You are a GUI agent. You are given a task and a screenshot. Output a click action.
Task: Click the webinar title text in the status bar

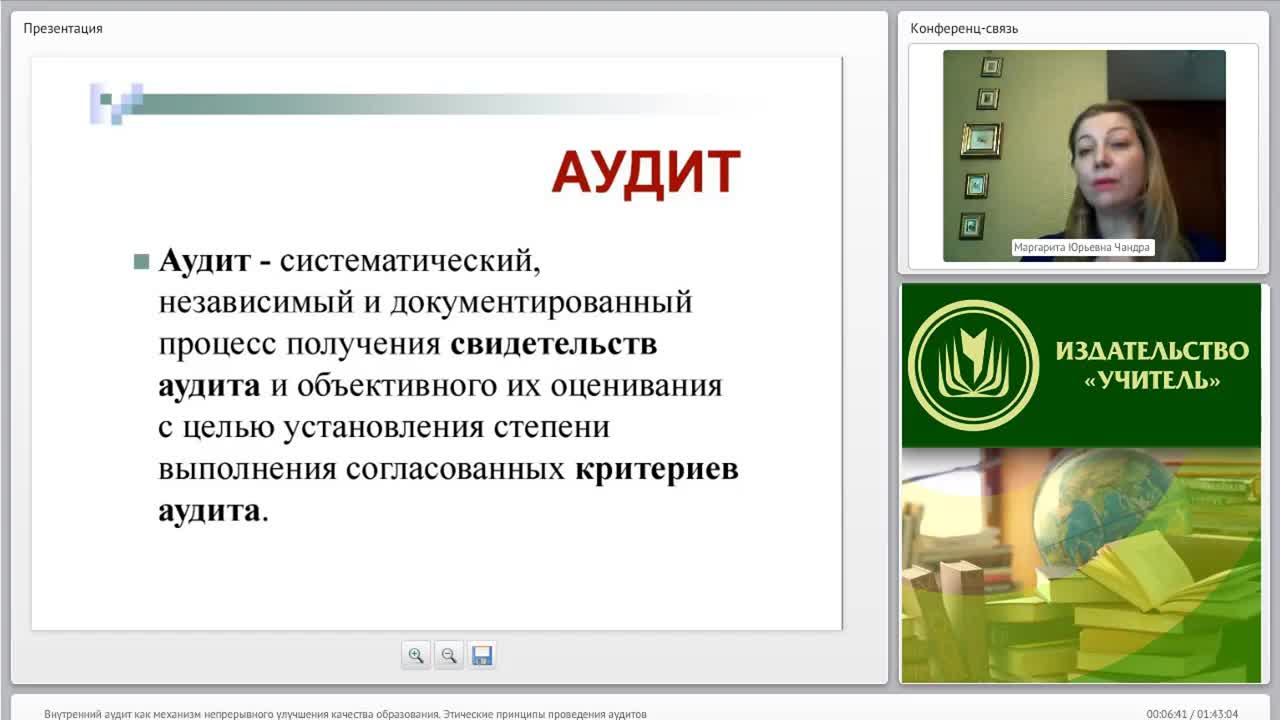345,714
